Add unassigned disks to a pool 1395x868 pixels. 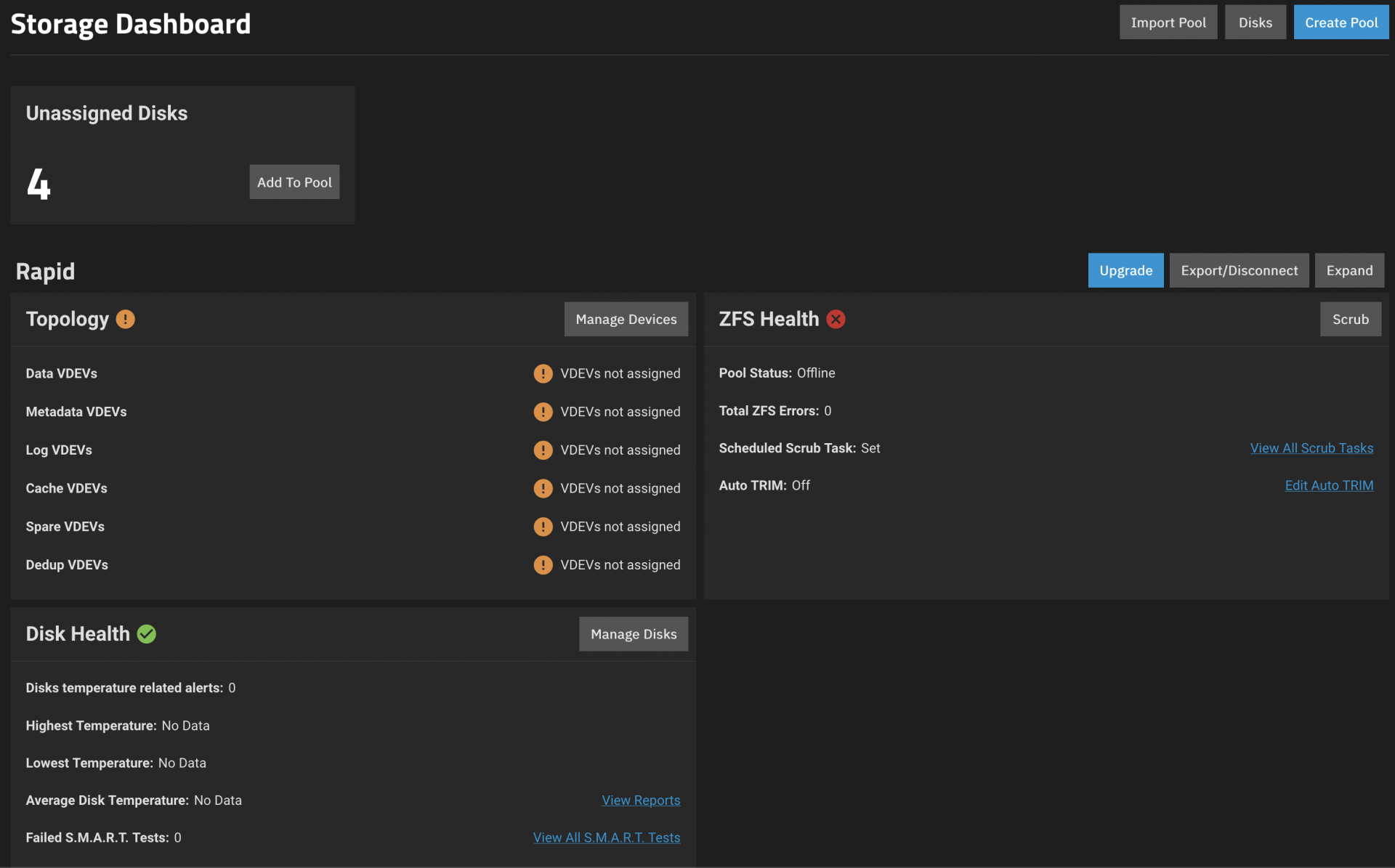point(294,182)
